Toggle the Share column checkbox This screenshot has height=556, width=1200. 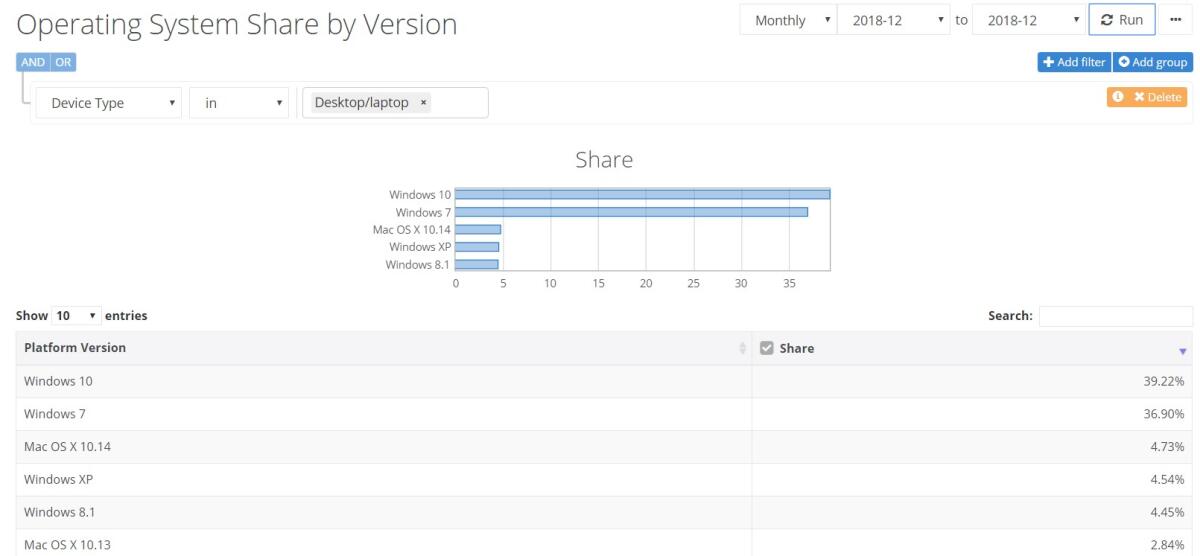coord(767,348)
